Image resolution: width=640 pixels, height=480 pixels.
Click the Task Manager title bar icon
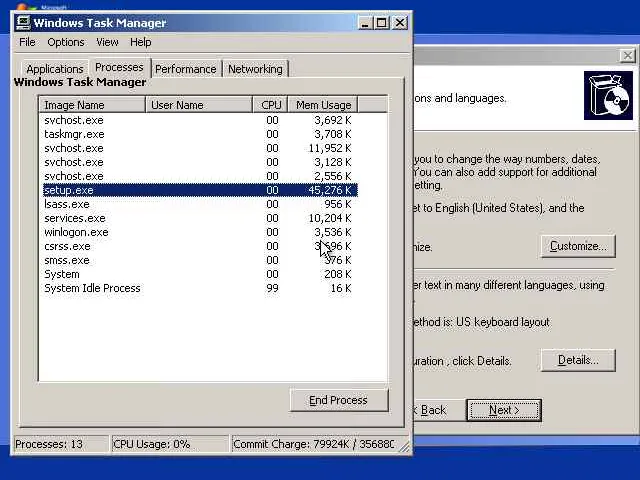[x=23, y=23]
